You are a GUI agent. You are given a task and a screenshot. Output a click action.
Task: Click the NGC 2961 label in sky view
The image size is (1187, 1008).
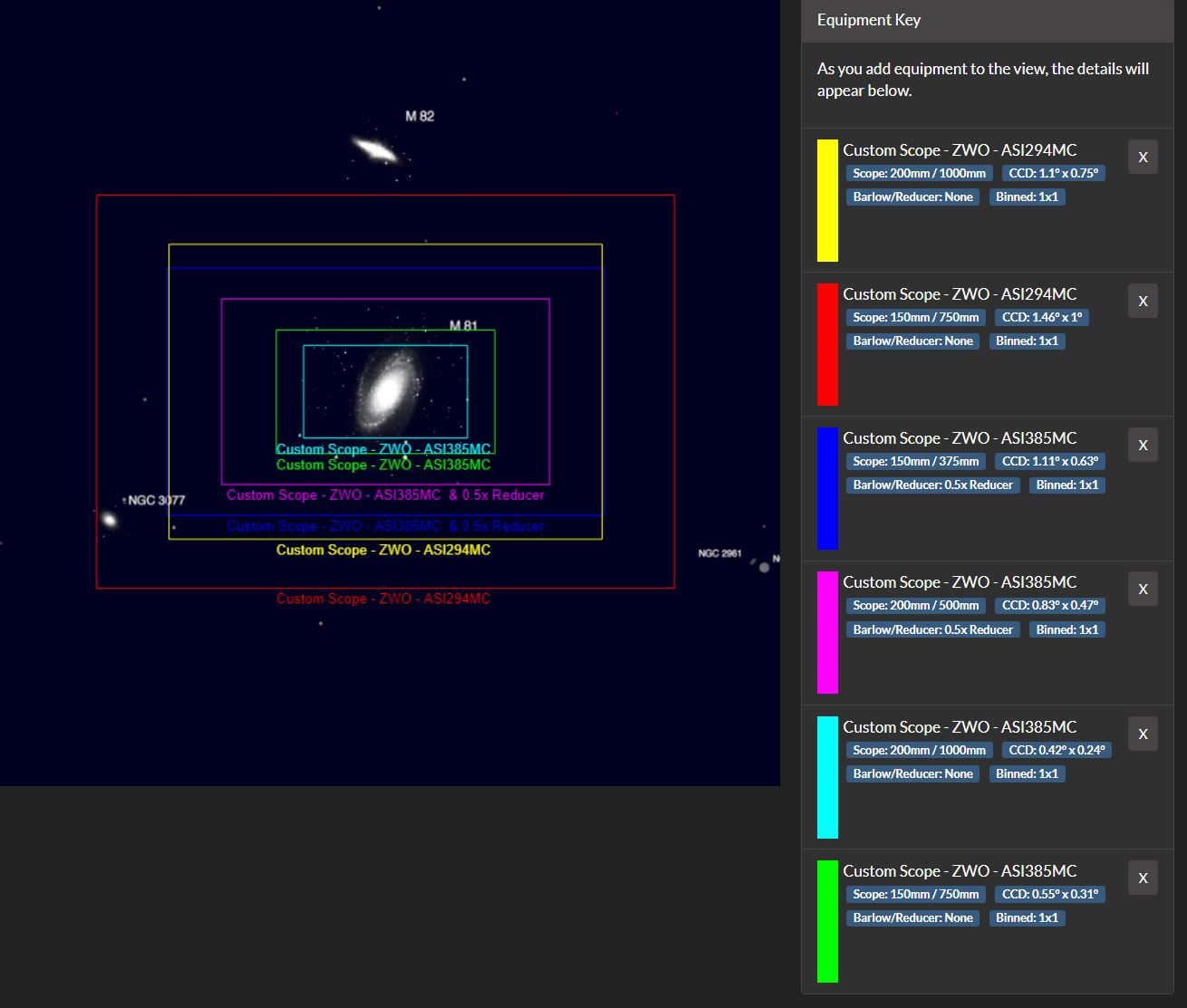click(720, 553)
